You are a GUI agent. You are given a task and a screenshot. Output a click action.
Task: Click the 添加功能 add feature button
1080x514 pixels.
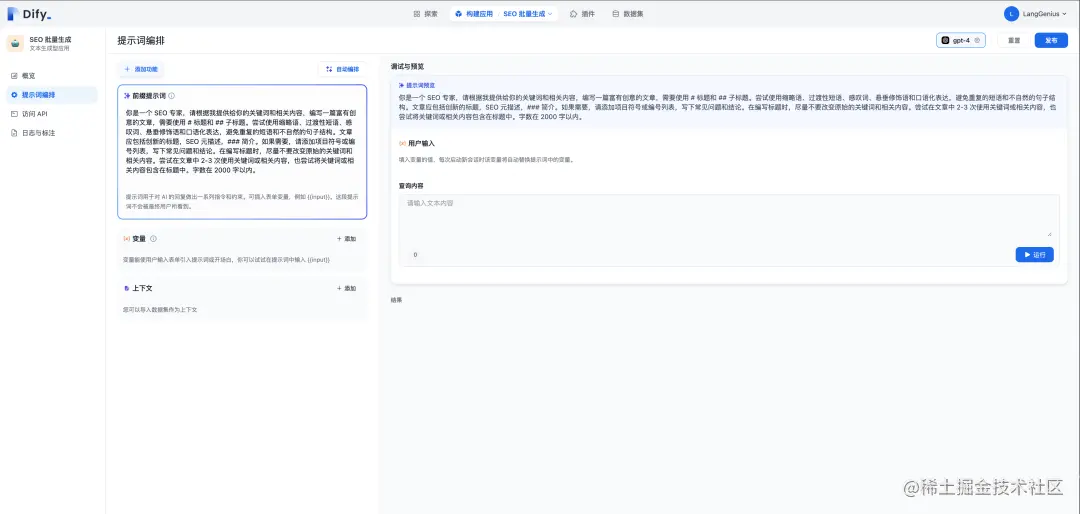(x=141, y=69)
